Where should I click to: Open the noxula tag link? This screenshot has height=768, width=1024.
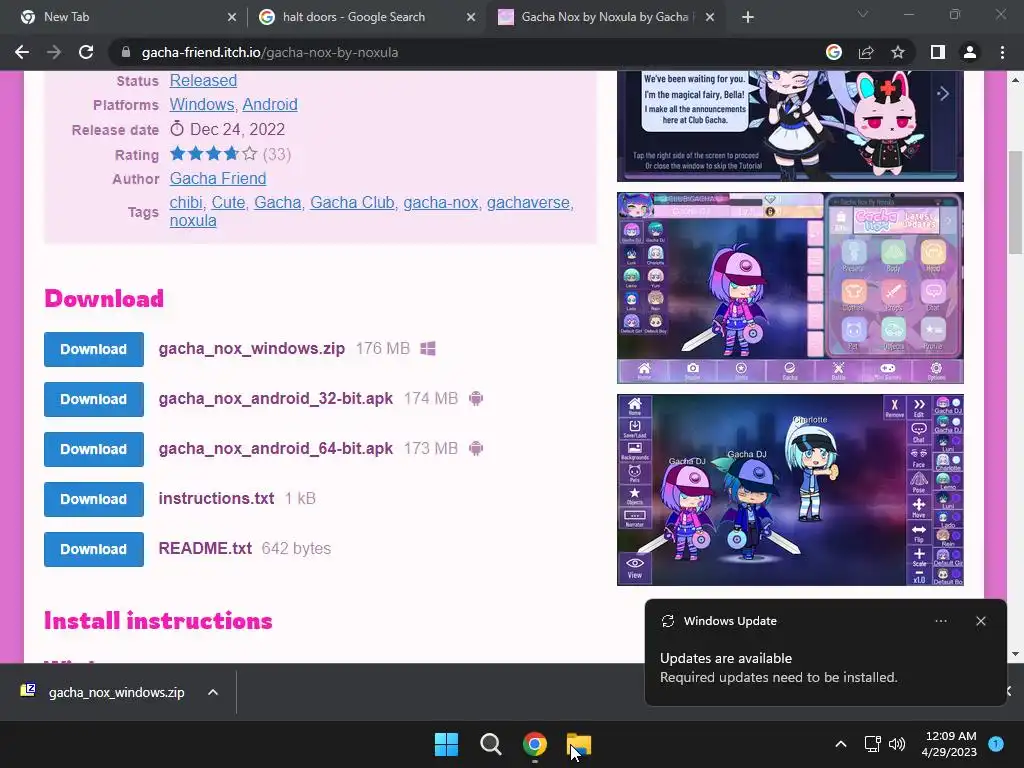pos(193,221)
